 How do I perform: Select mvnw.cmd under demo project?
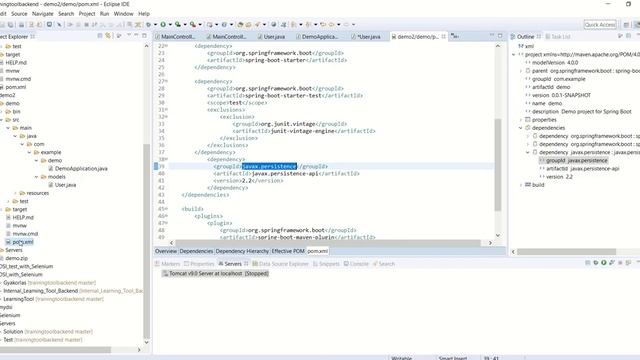tap(22, 234)
